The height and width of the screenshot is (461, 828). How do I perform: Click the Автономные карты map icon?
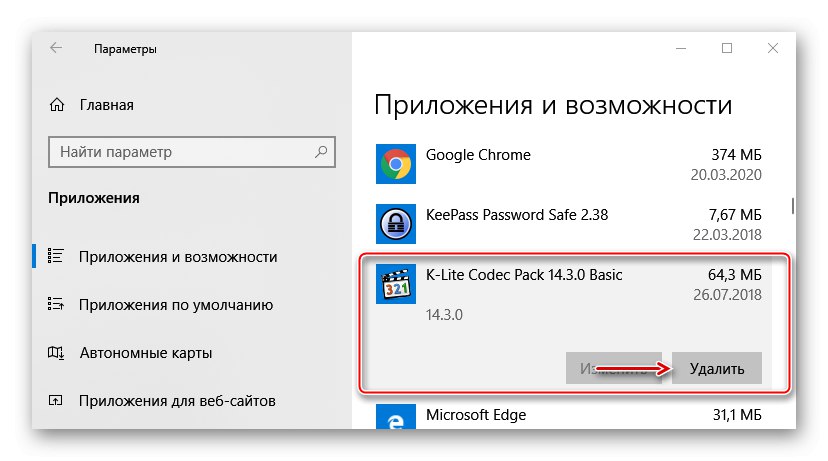pos(57,353)
